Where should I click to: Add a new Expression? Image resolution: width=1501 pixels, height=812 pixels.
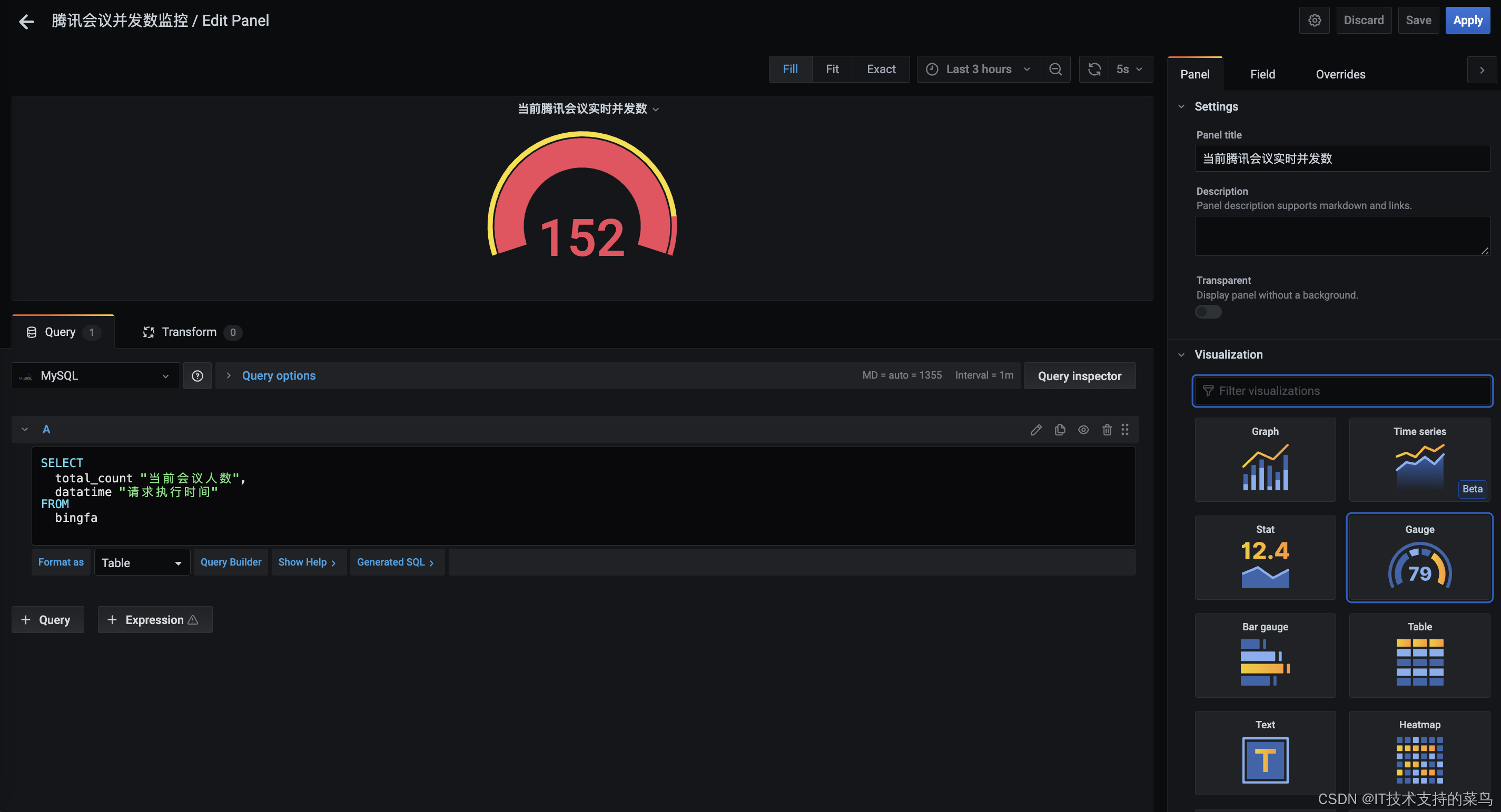click(x=154, y=620)
